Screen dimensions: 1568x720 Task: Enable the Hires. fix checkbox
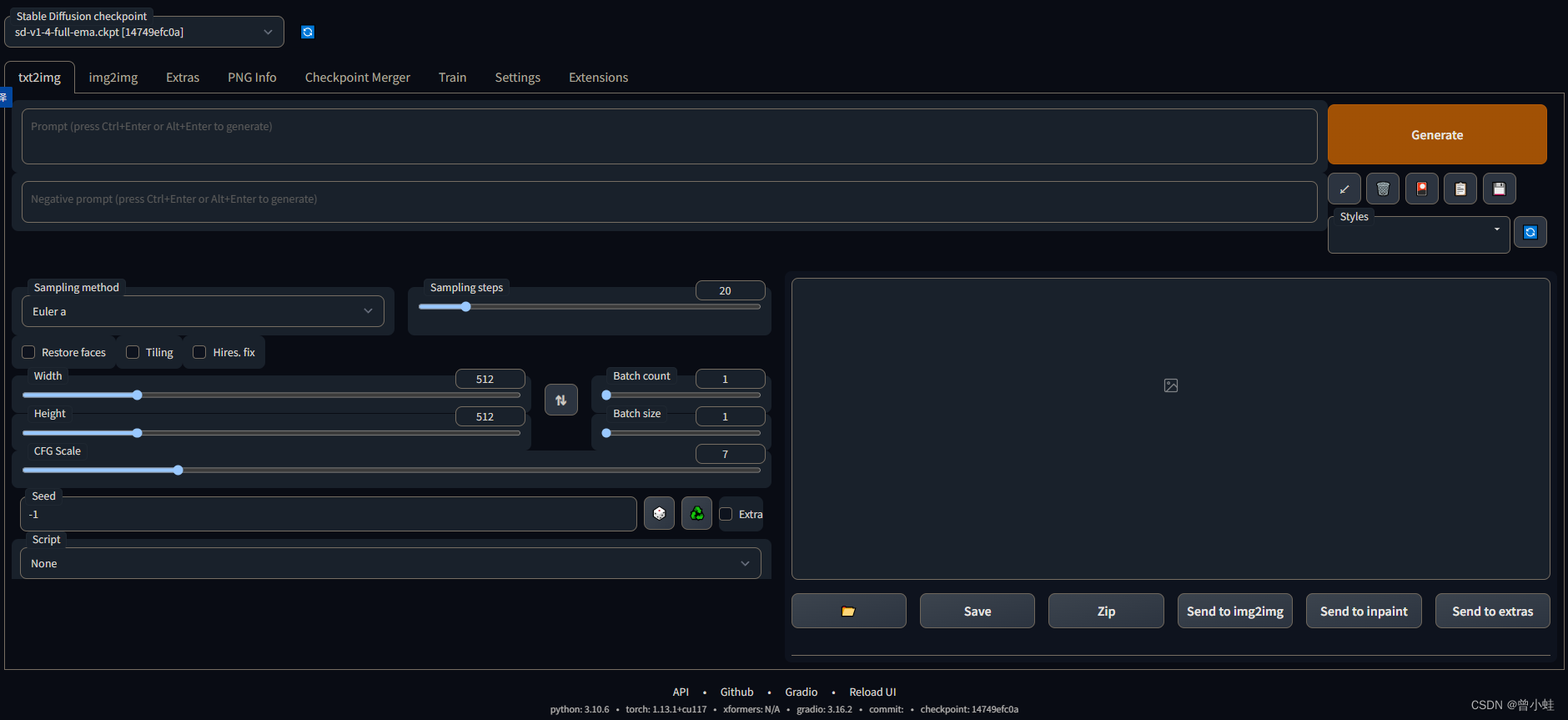pos(199,352)
